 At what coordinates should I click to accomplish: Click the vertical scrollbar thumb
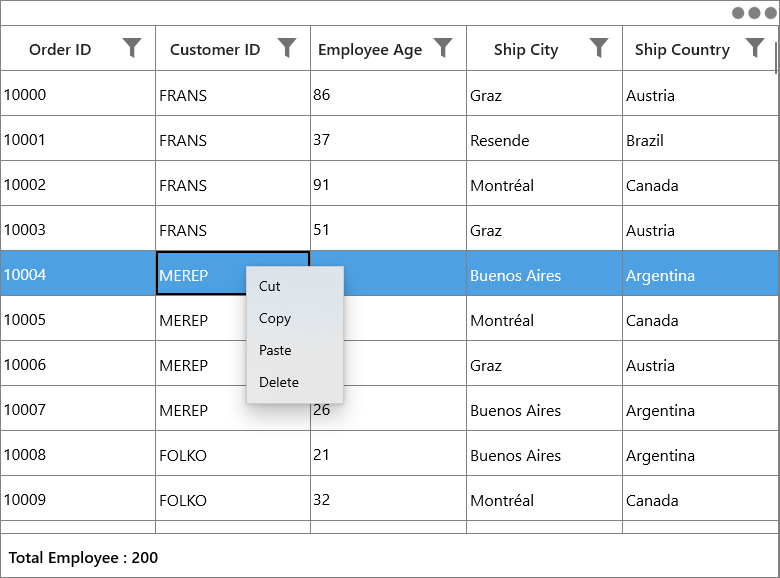776,58
